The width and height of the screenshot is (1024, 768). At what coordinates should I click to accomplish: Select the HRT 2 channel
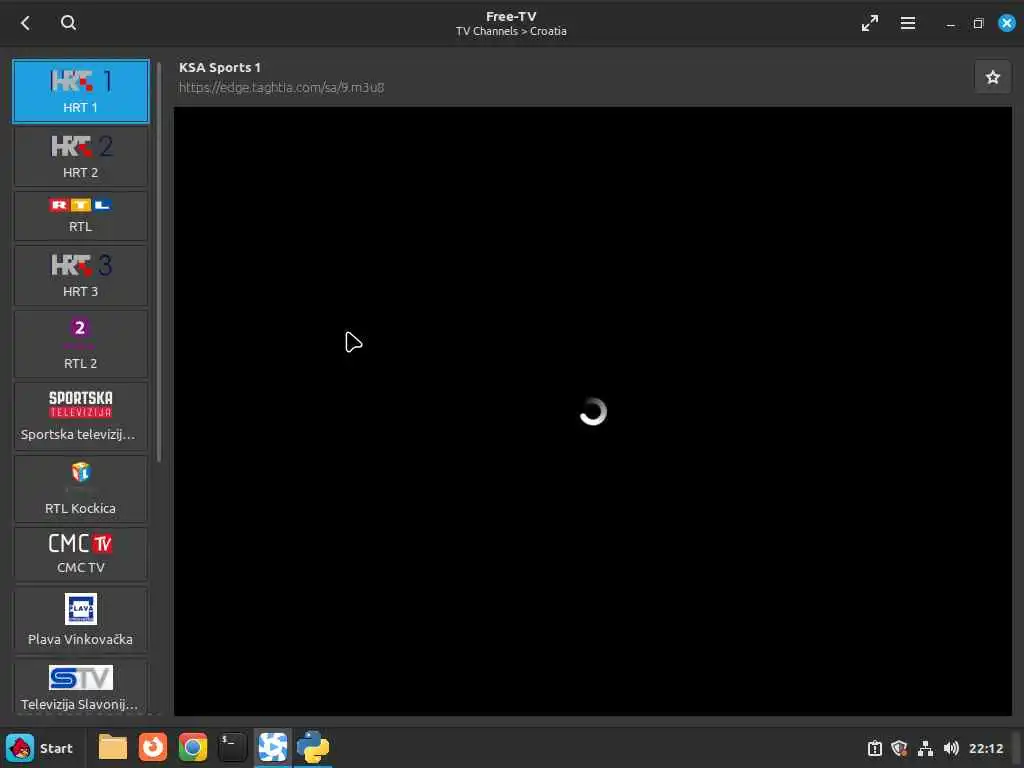[80, 157]
